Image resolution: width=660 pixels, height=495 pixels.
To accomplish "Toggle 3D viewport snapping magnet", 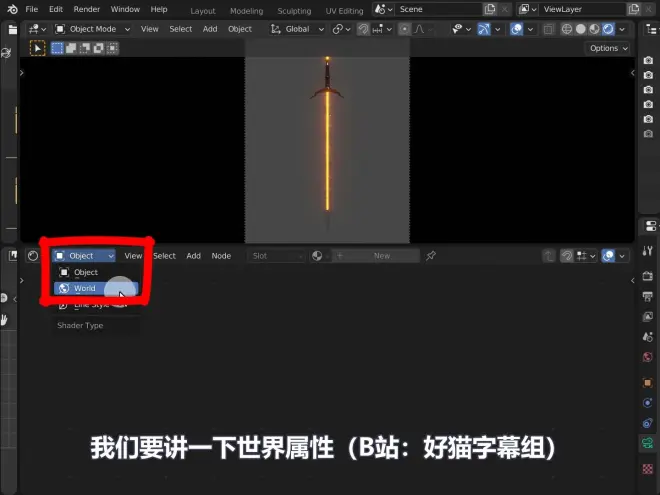I will (363, 29).
